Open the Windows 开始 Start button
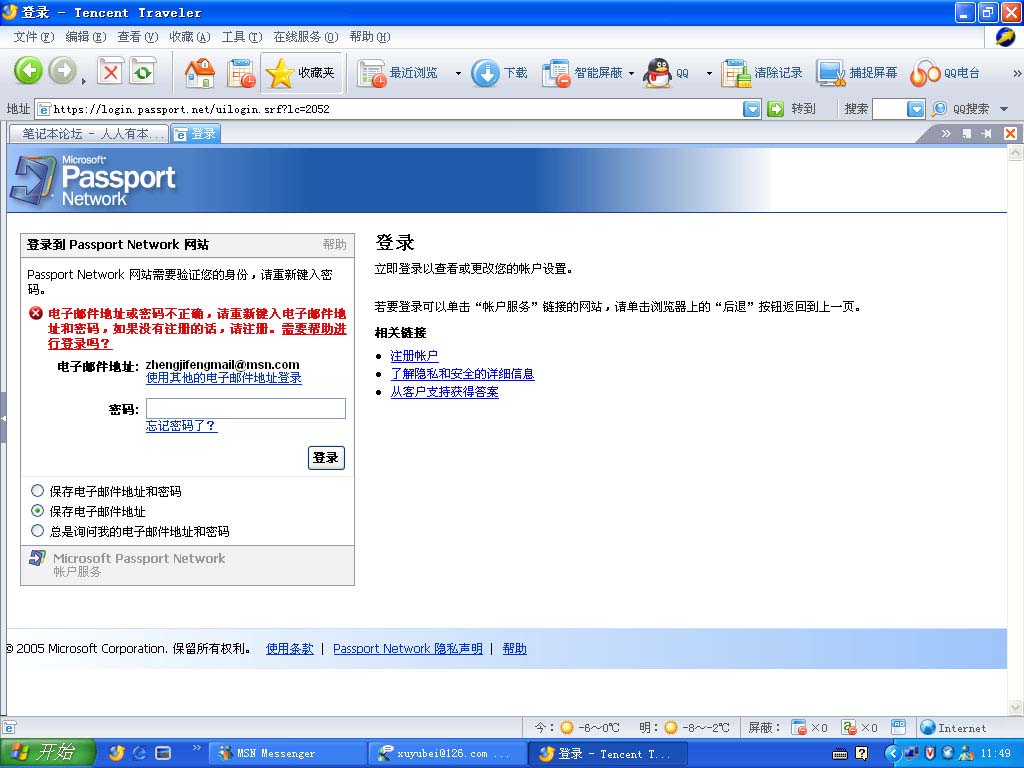 coord(47,753)
